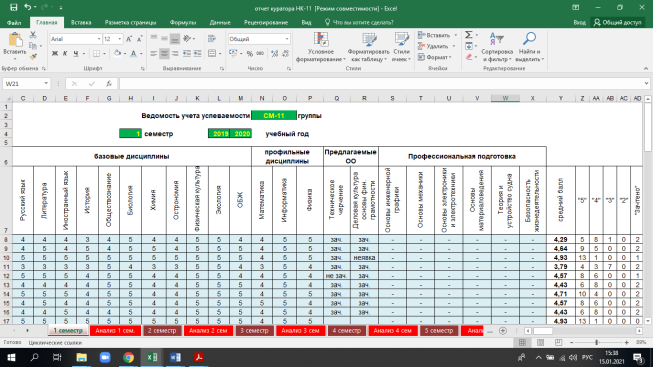Click the insert function fx icon
Image resolution: width=653 pixels, height=367 pixels.
tap(109, 84)
